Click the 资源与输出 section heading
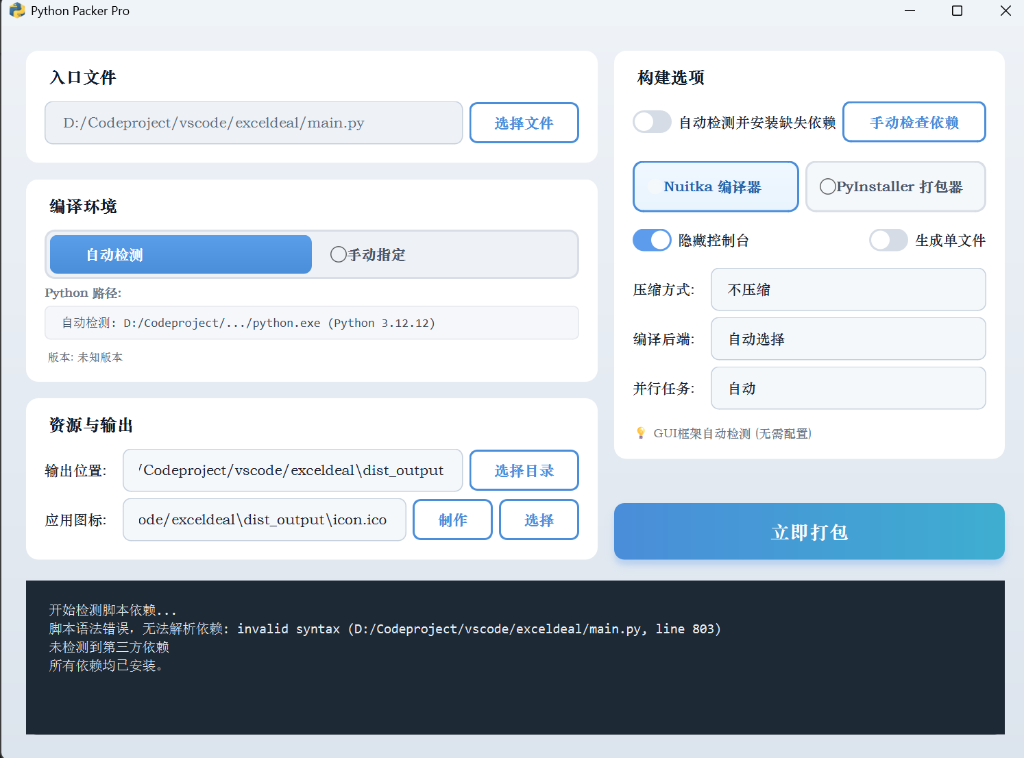The width and height of the screenshot is (1024, 758). (91, 425)
